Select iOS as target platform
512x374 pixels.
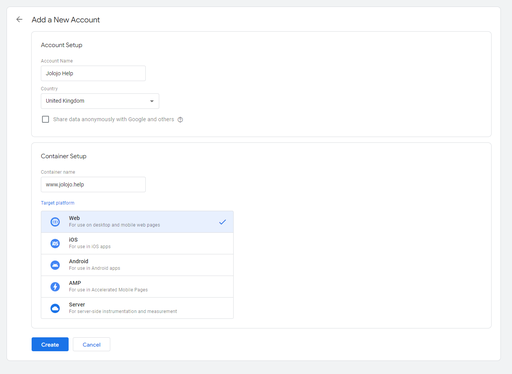click(137, 244)
